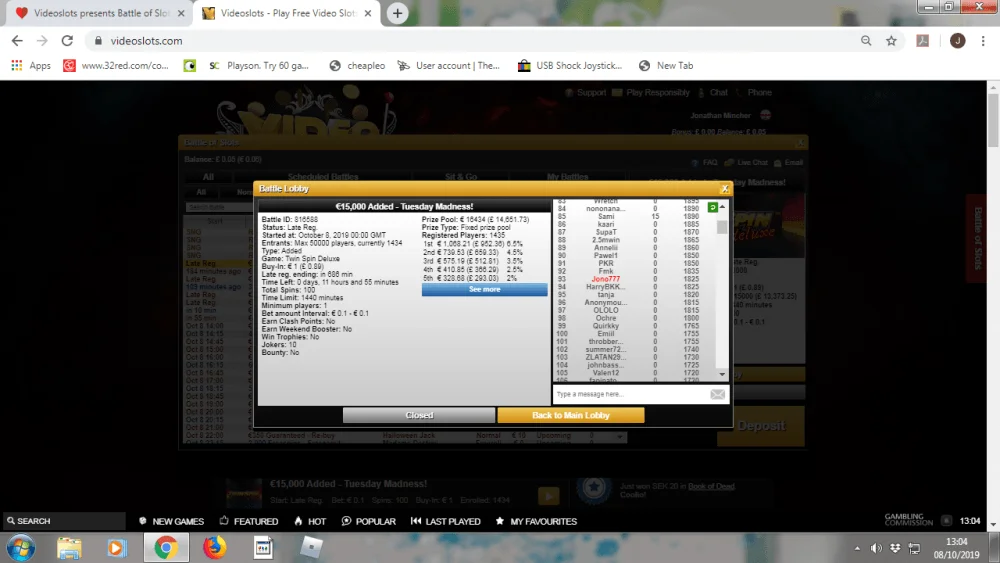The height and width of the screenshot is (563, 1000).
Task: Bookmark this page with star icon
Action: coord(892,41)
